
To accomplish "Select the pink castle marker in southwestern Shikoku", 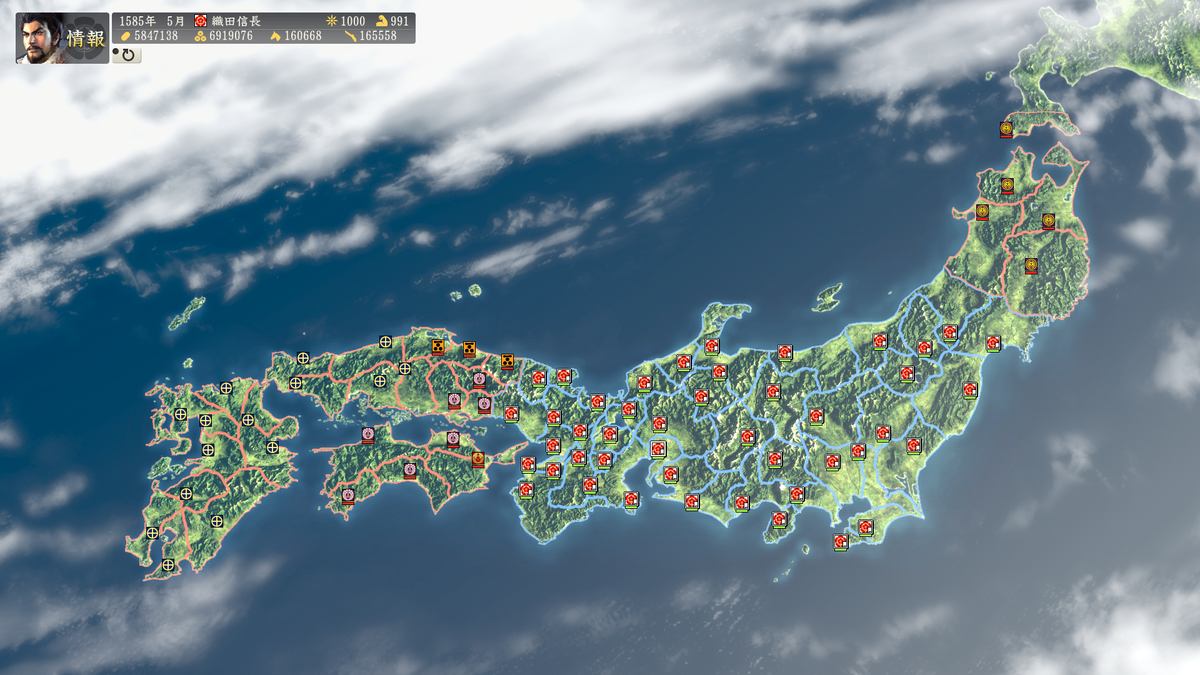I will pyautogui.click(x=348, y=496).
